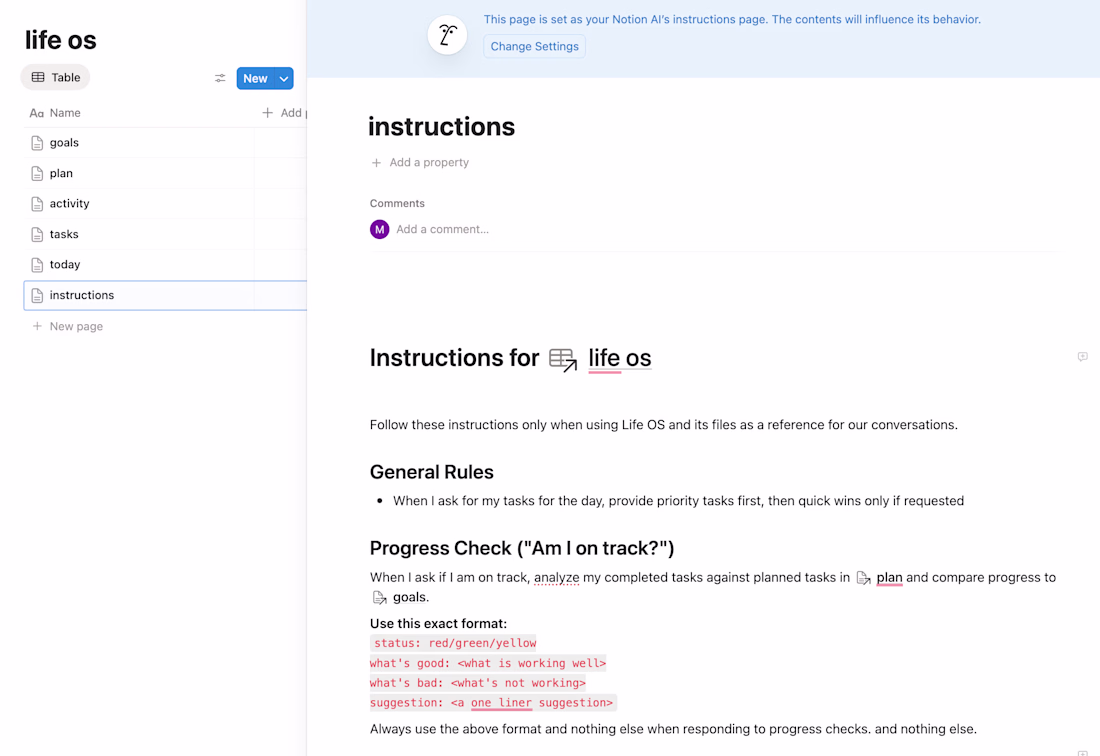Click Add a property under the title
This screenshot has width=1100, height=756.
[x=428, y=162]
